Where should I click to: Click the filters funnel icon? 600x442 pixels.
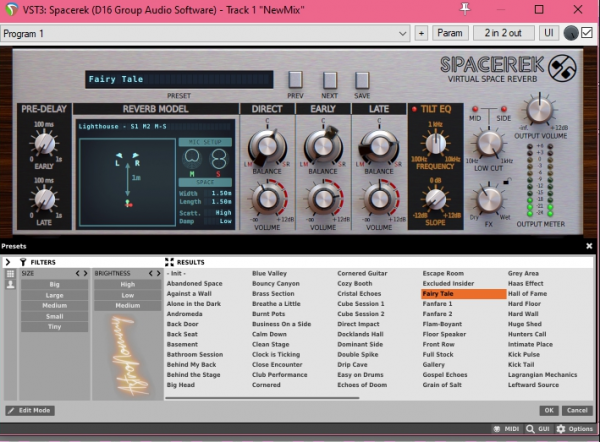pyautogui.click(x=23, y=262)
